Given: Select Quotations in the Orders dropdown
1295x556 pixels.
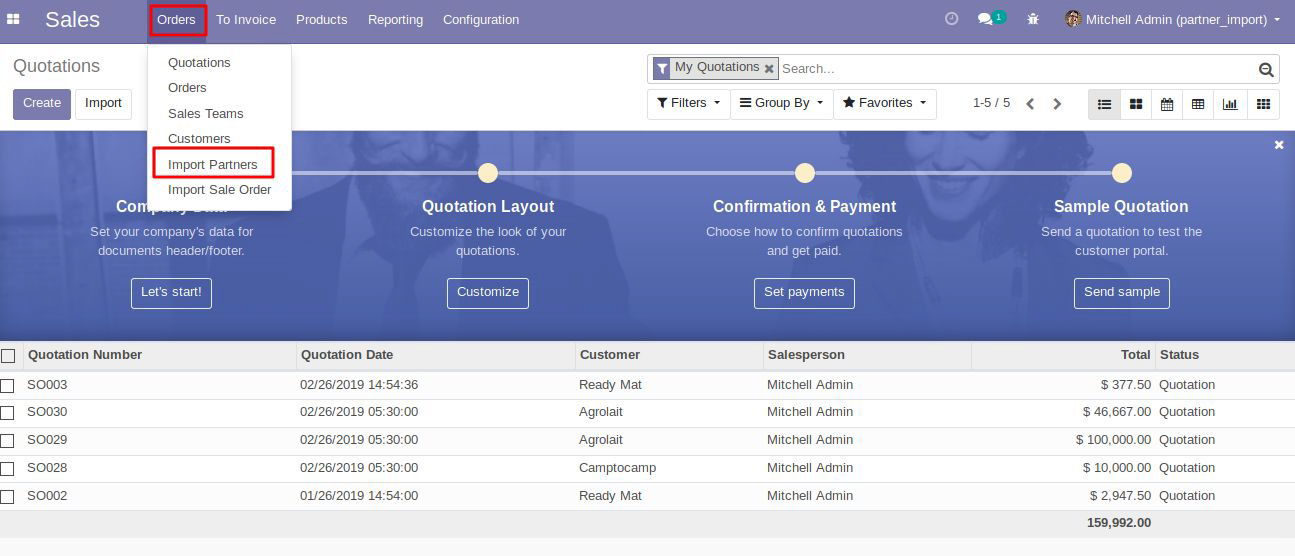Looking at the screenshot, I should click(x=199, y=63).
